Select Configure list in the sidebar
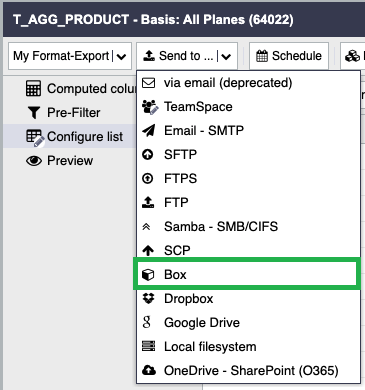 point(74,137)
